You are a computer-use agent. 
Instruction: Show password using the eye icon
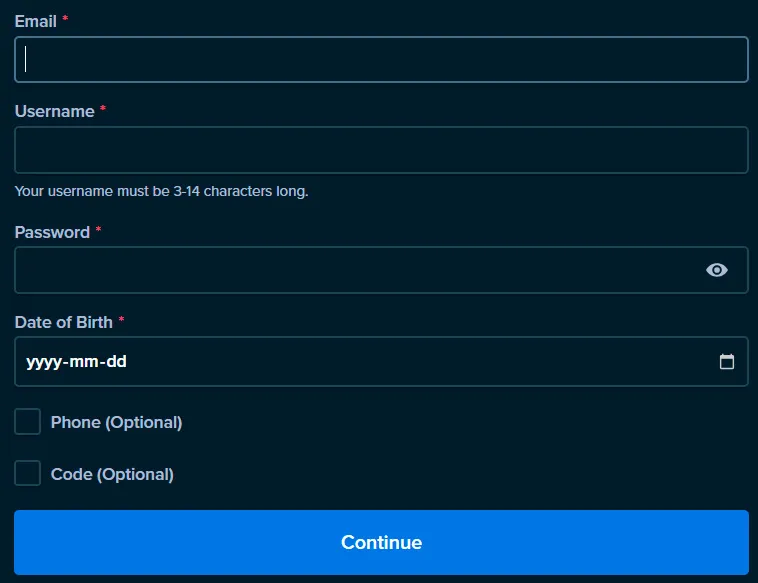[716, 270]
